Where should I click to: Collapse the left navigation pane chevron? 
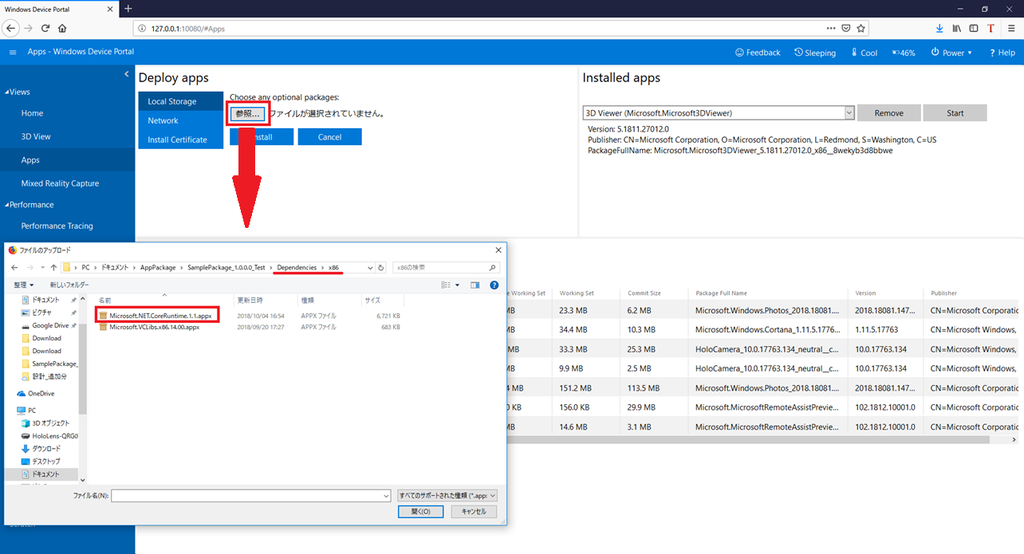(127, 74)
